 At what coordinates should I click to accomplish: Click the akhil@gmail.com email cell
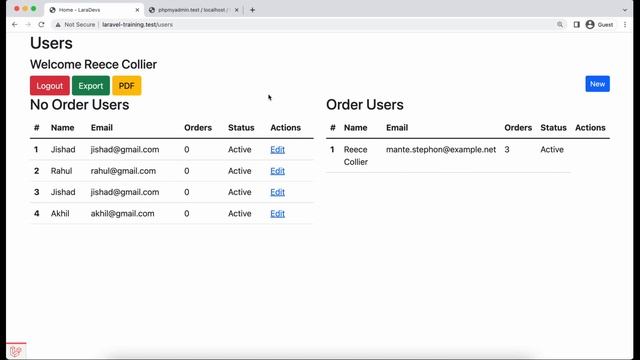click(x=122, y=213)
